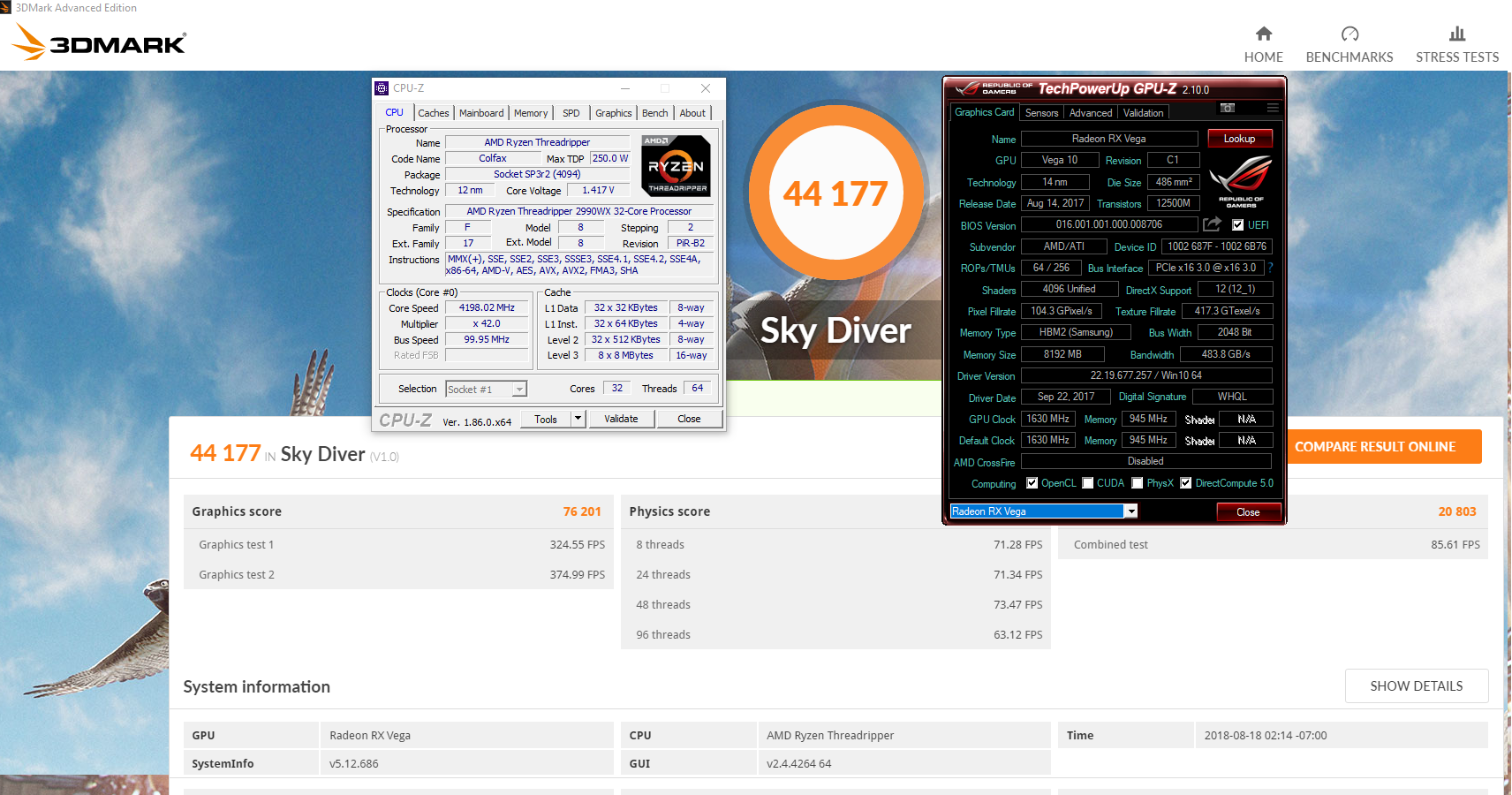
Task: Click the GUI version v2.4.4264 64
Action: (799, 764)
